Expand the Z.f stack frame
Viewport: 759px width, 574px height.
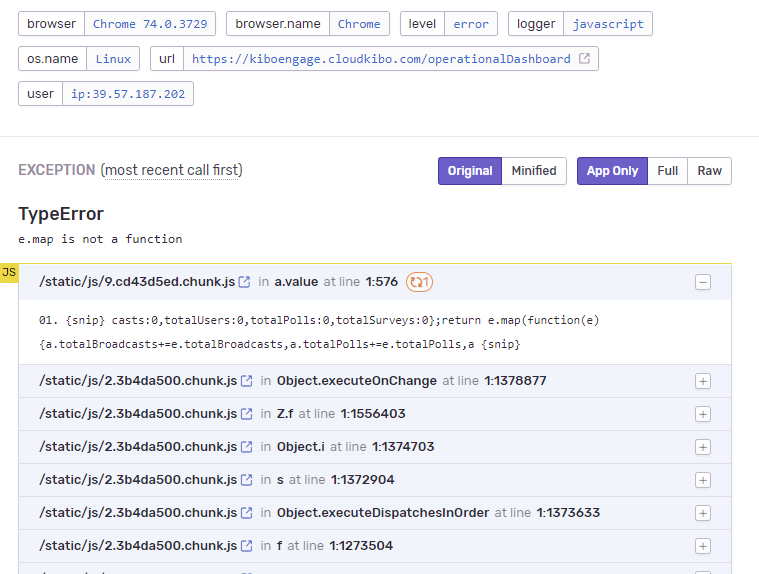pos(703,414)
